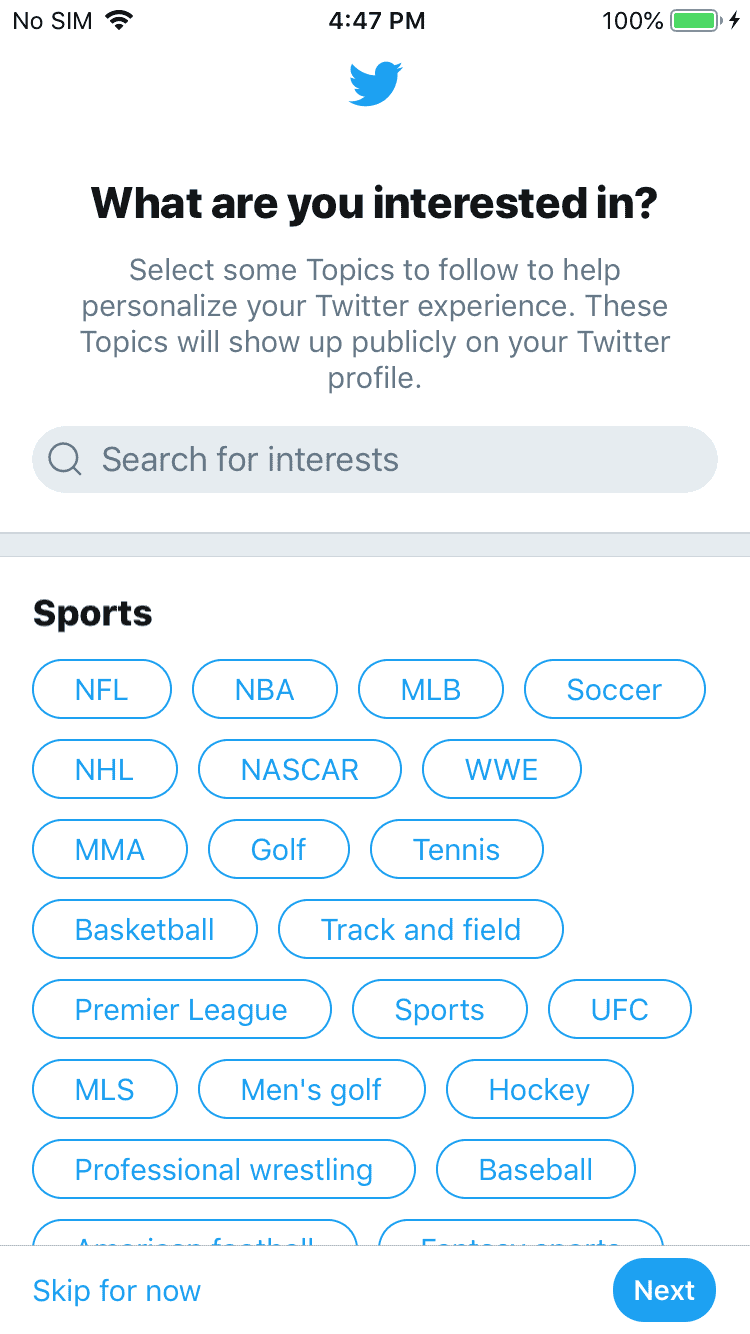Image resolution: width=750 pixels, height=1334 pixels.
Task: Toggle the Track and field topic
Action: coord(420,929)
